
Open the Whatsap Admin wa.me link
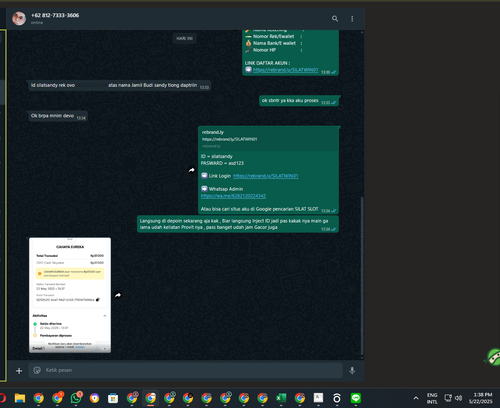tap(233, 196)
